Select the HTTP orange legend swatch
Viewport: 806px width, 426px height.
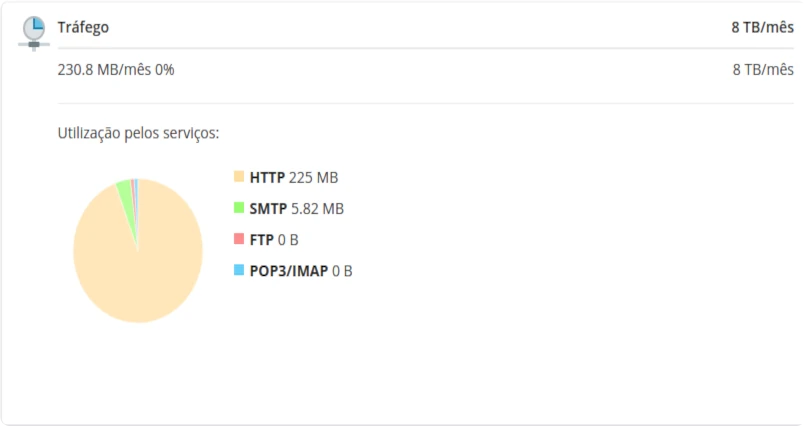pos(239,176)
